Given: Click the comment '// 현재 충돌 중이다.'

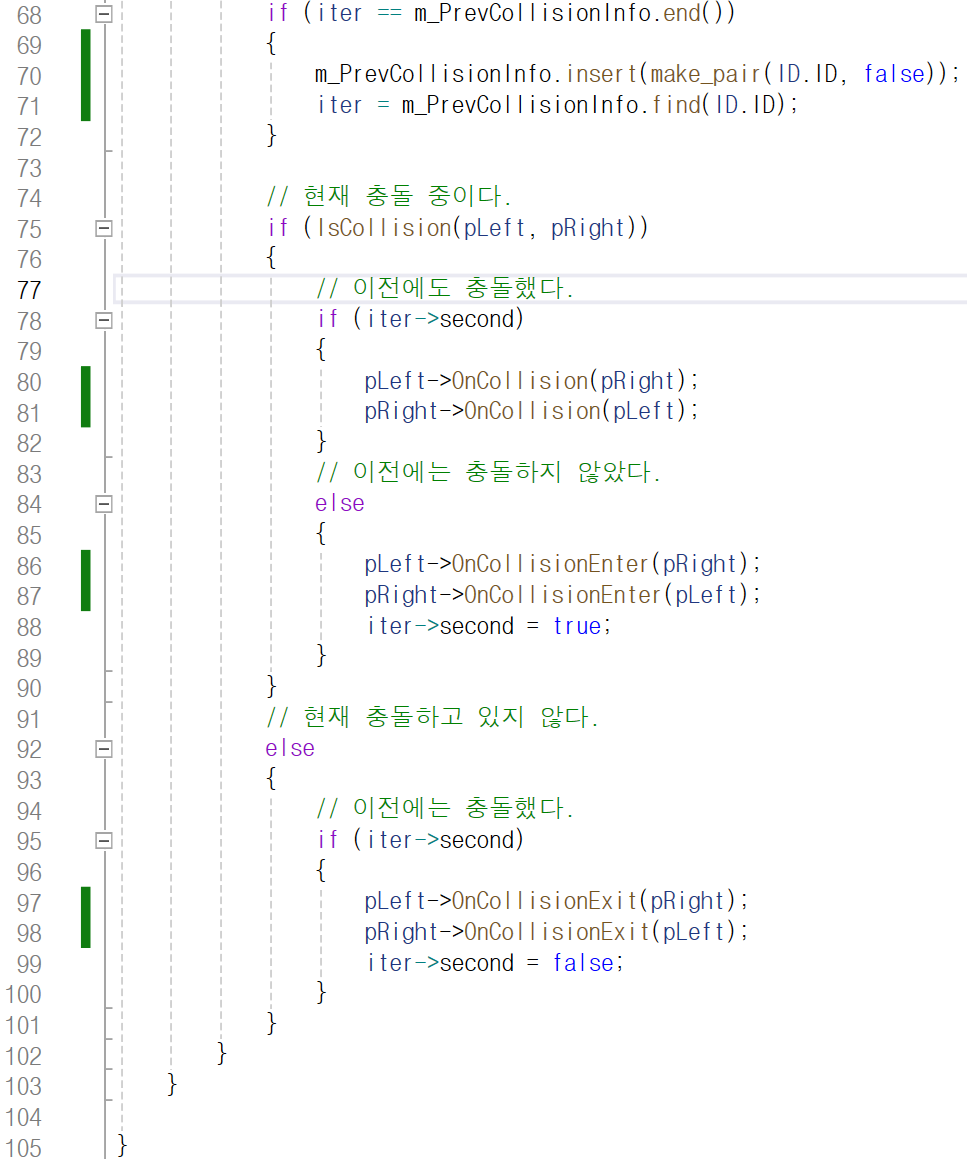Looking at the screenshot, I should (389, 197).
